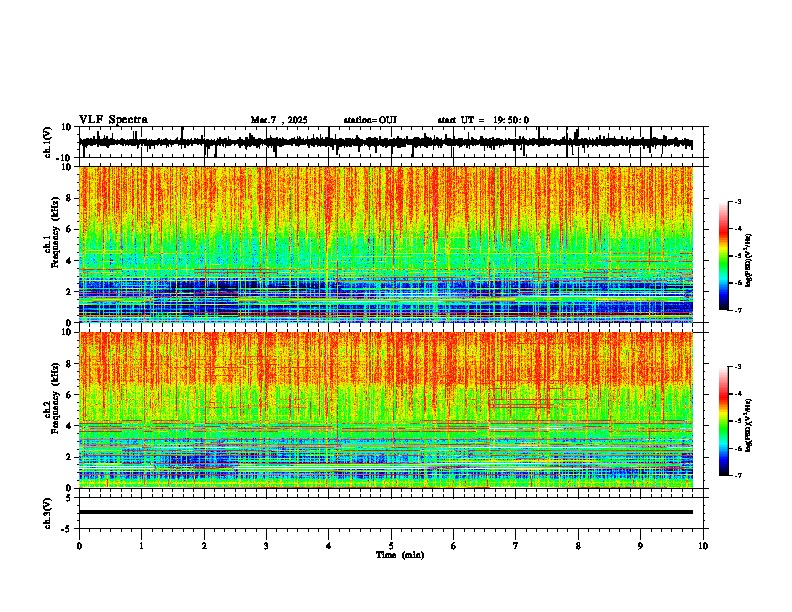The height and width of the screenshot is (612, 792).
Task: Select the "start UT = 19:50:0" text
Action: (483, 120)
